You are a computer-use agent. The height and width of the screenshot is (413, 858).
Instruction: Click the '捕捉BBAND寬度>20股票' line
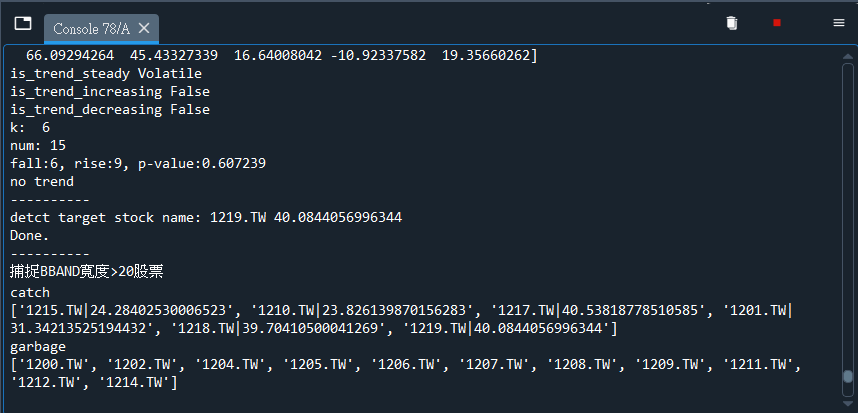pyautogui.click(x=86, y=271)
